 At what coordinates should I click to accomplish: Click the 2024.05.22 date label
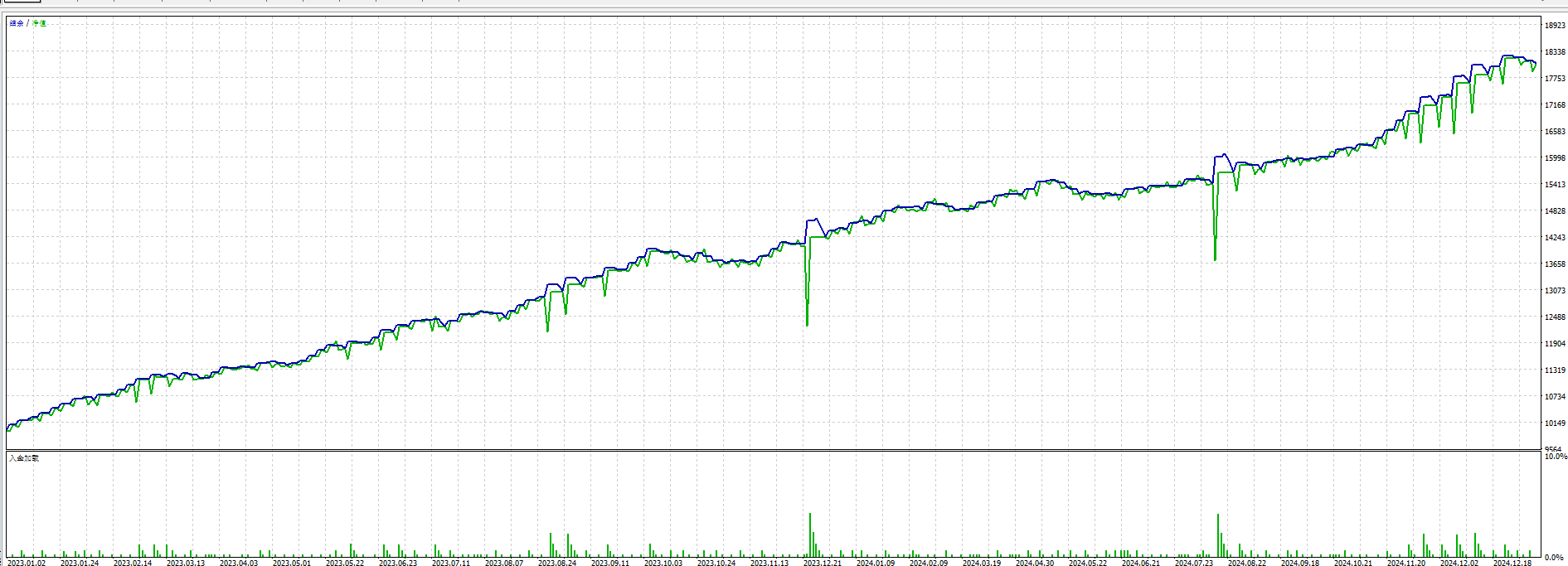(1088, 563)
